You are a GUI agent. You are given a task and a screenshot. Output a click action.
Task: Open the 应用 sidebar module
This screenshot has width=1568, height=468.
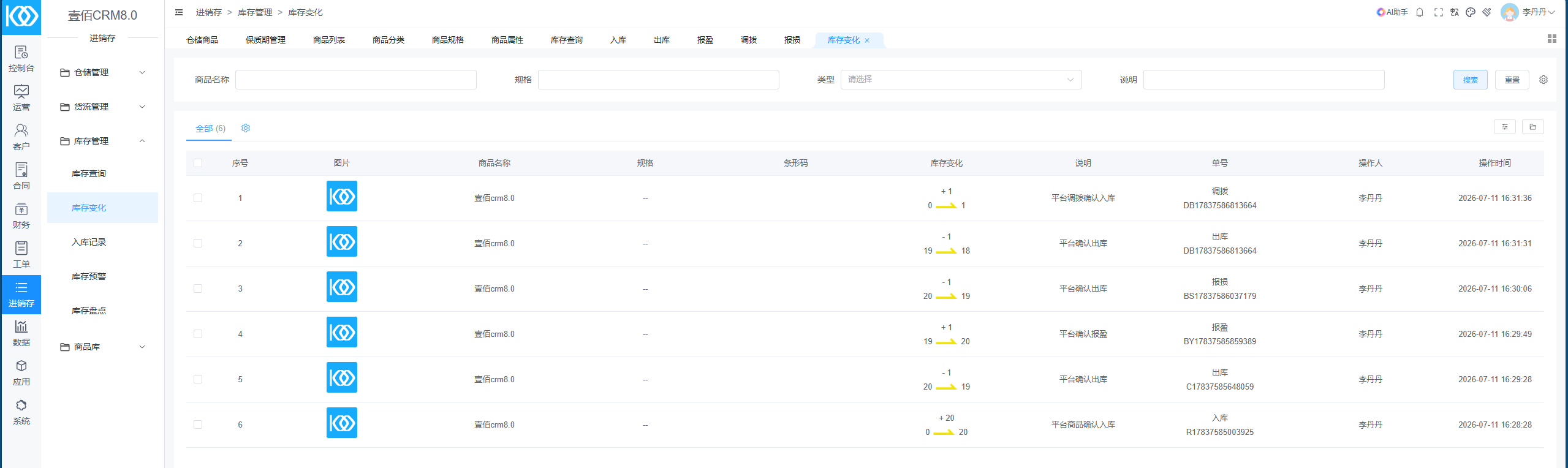point(21,373)
